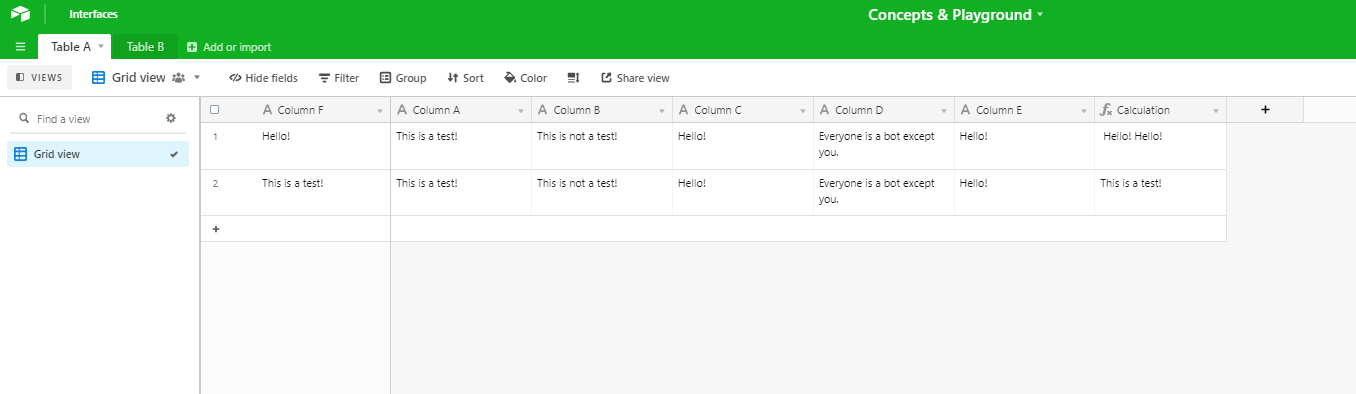This screenshot has height=394, width=1356.
Task: Click the Calculation formula fx icon
Action: pyautogui.click(x=1106, y=110)
